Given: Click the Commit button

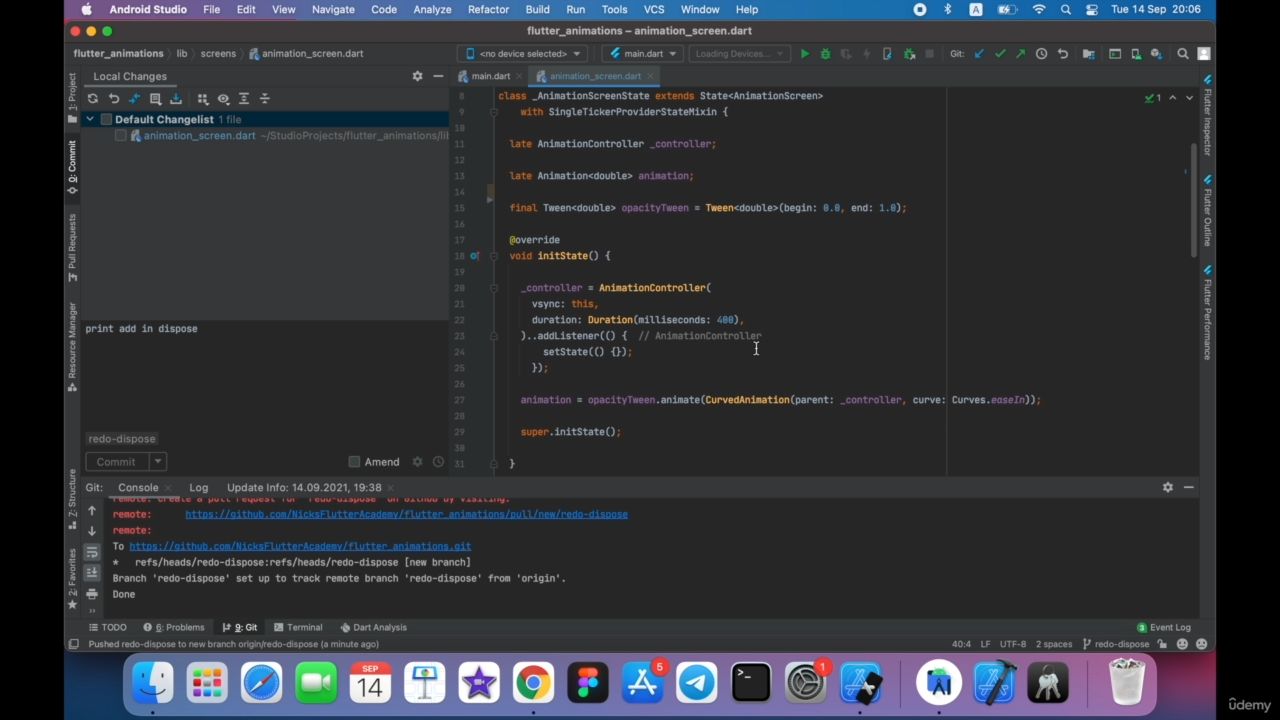Looking at the screenshot, I should 116,462.
